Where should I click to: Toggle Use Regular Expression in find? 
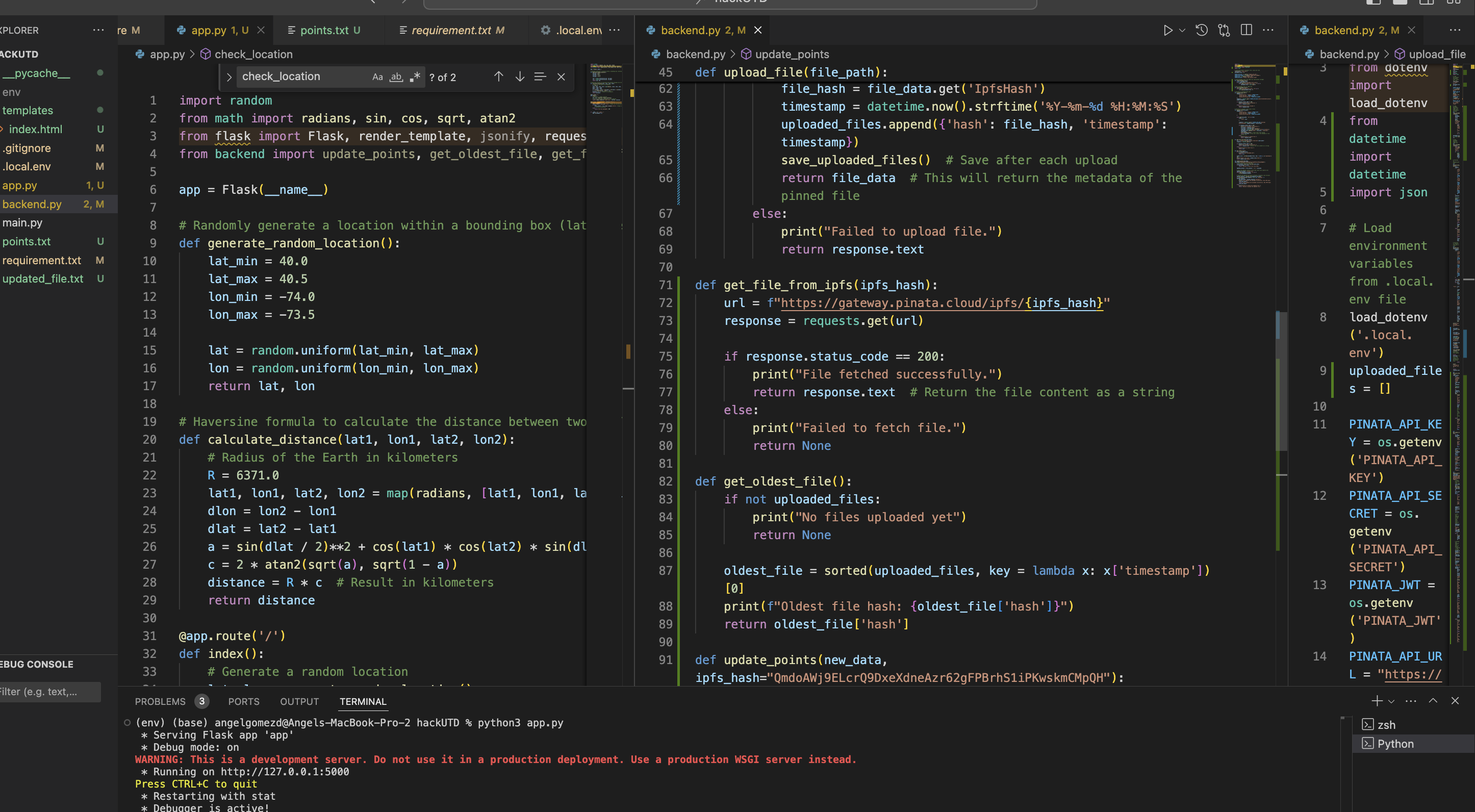415,77
